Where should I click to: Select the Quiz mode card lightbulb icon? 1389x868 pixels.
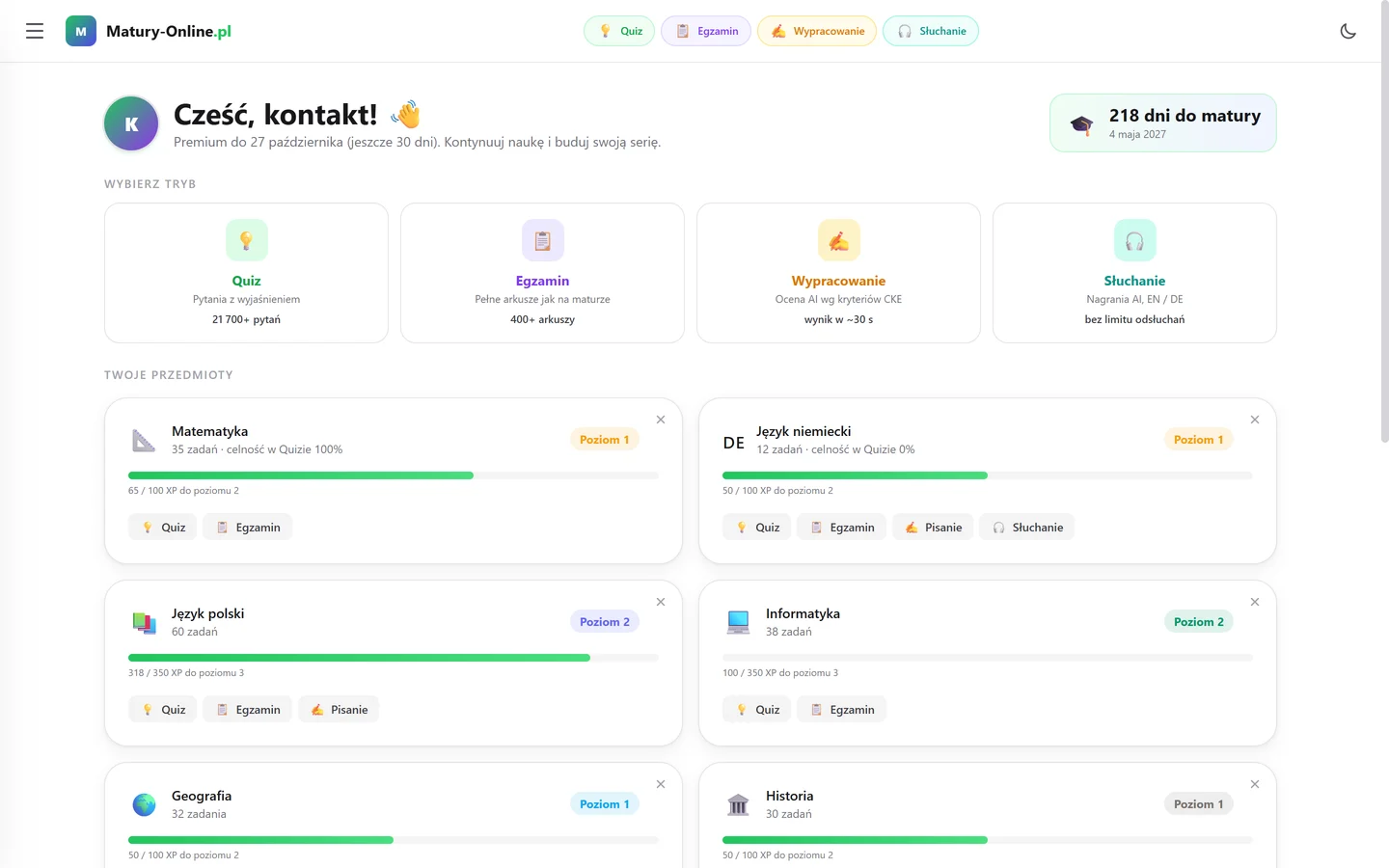click(x=247, y=240)
